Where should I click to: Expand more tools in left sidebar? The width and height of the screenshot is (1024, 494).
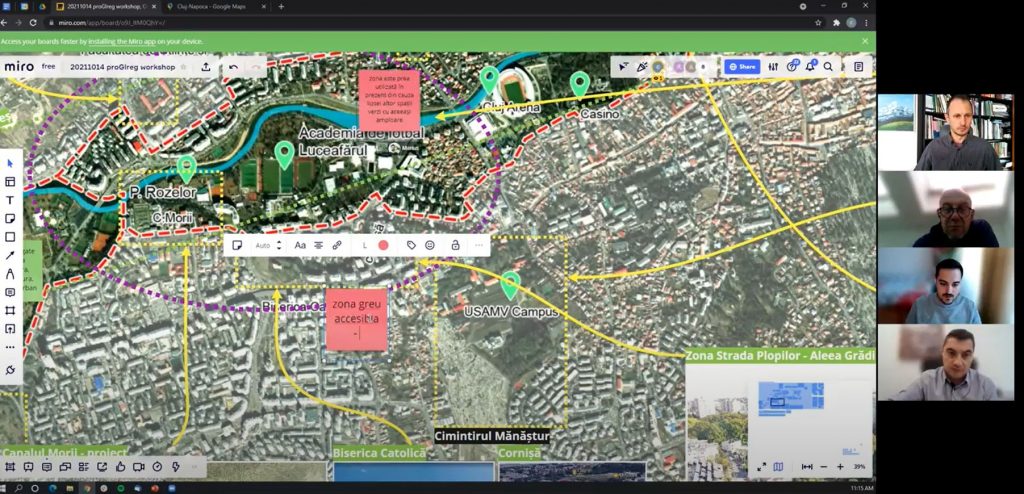pyautogui.click(x=10, y=347)
